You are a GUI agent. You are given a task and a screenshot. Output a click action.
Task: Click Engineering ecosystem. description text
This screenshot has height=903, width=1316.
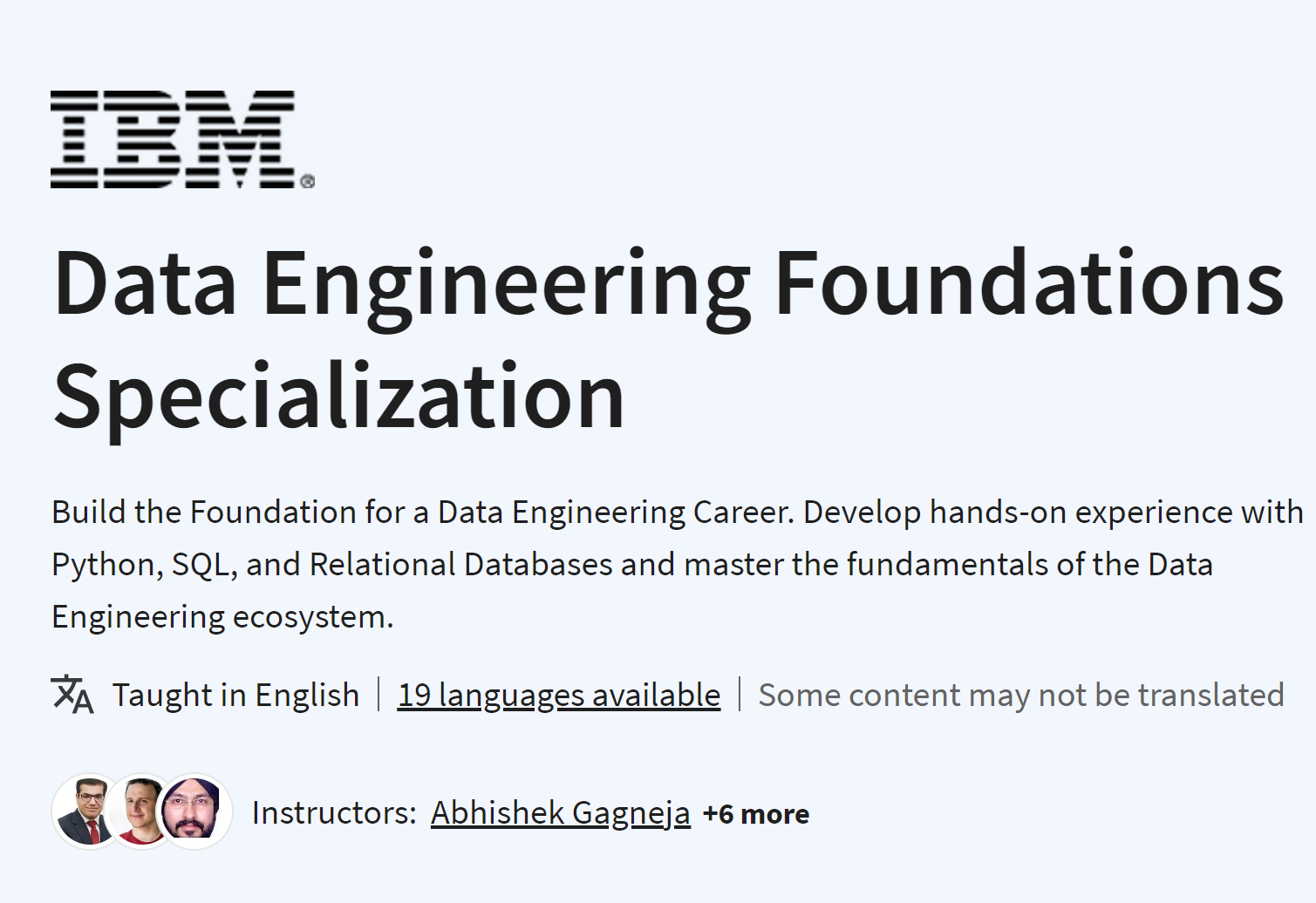[x=222, y=617]
